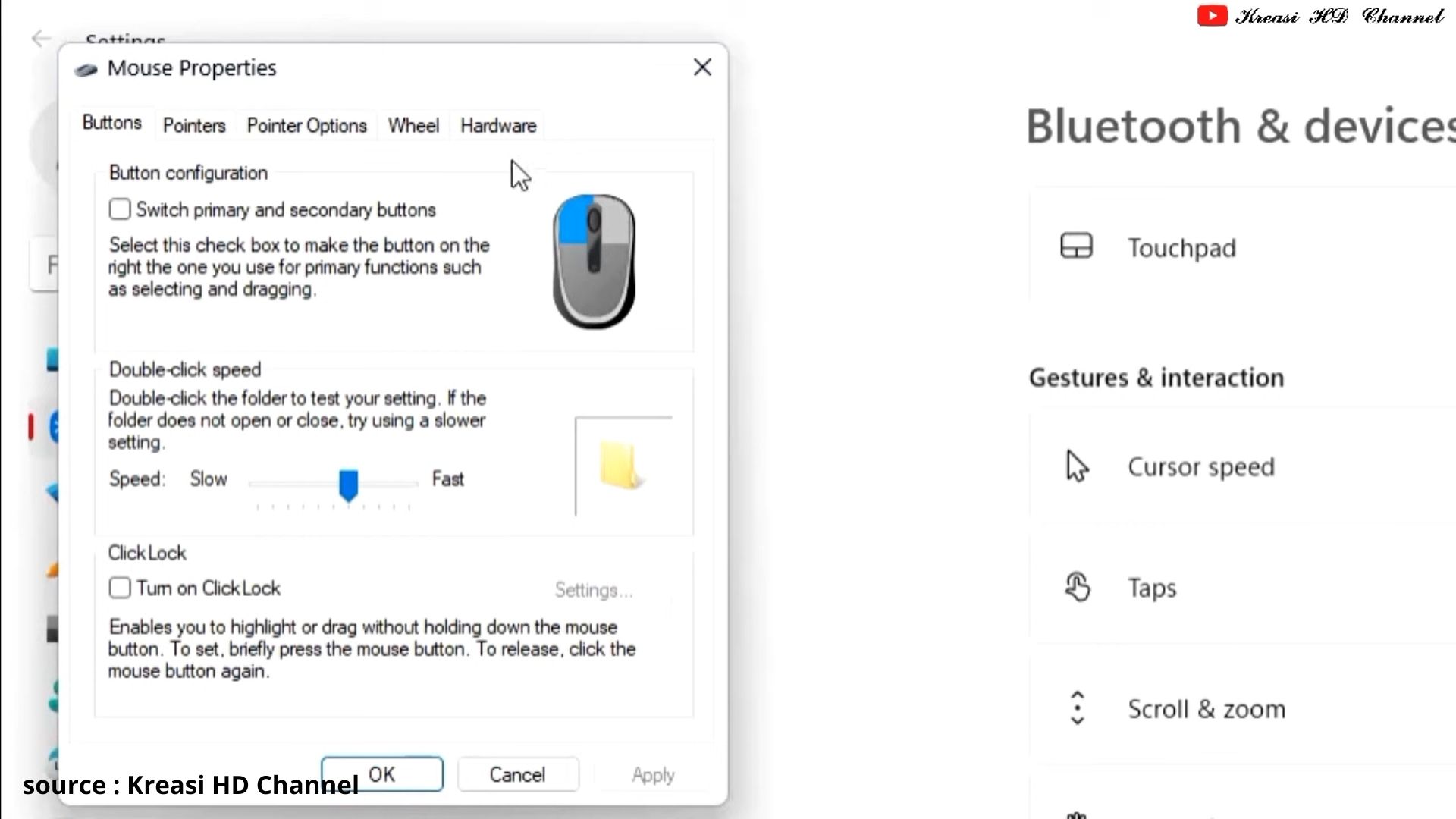Check Turn on ClickLock option
The width and height of the screenshot is (1456, 819).
120,588
